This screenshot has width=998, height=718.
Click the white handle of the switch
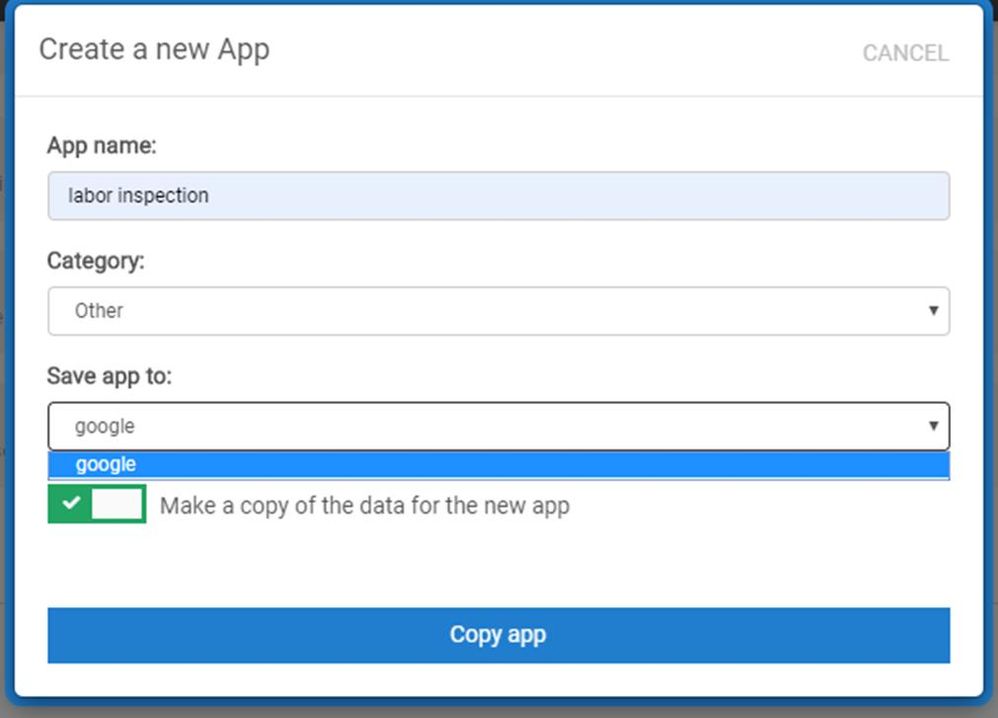pos(117,504)
